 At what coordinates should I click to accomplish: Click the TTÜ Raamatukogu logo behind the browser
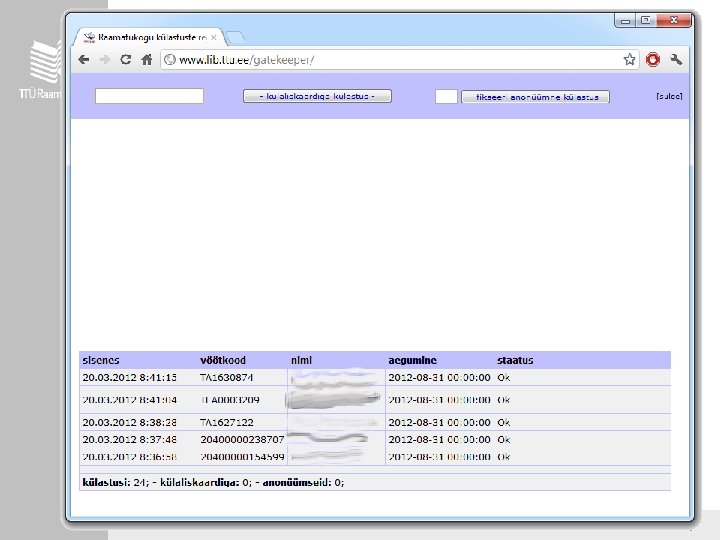click(x=40, y=70)
